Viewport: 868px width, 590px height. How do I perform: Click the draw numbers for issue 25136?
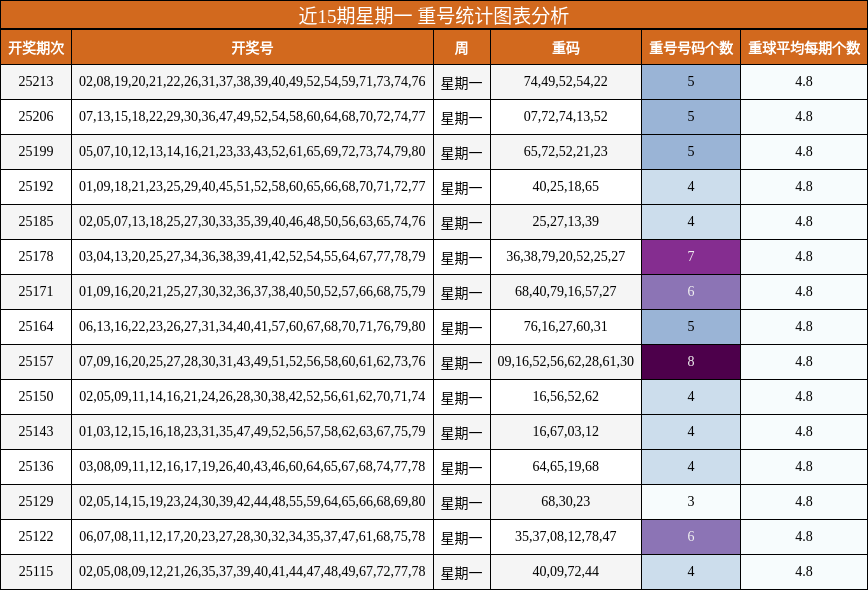[x=252, y=466]
